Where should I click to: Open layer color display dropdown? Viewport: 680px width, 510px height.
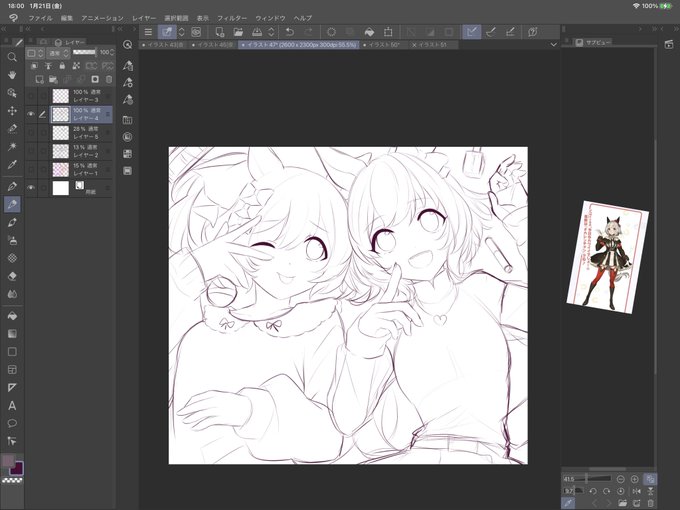point(35,53)
